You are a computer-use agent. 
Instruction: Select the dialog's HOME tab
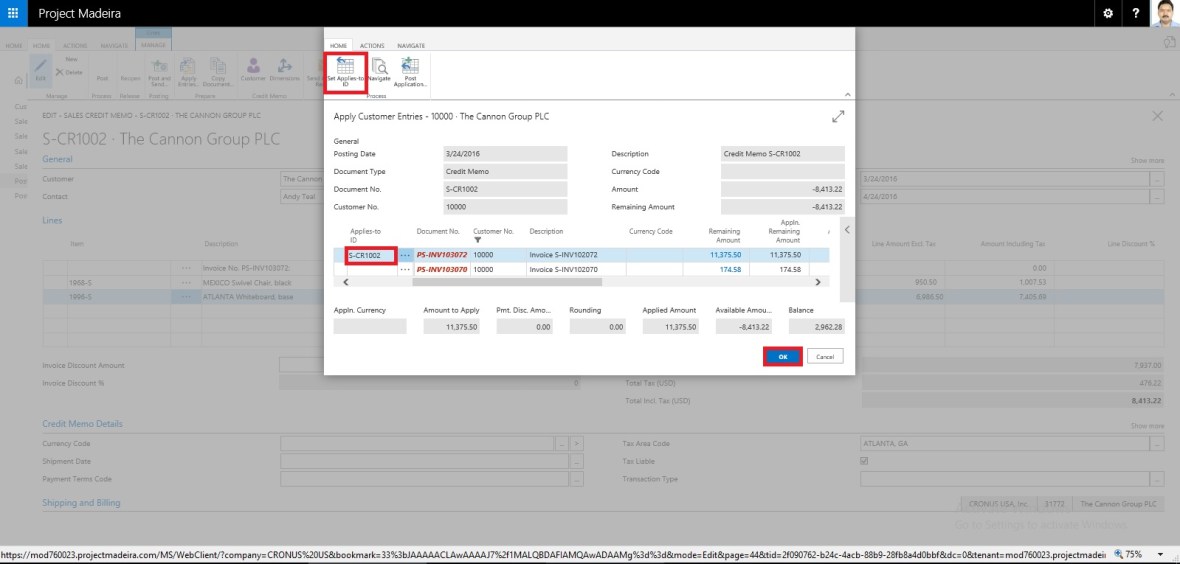point(339,46)
